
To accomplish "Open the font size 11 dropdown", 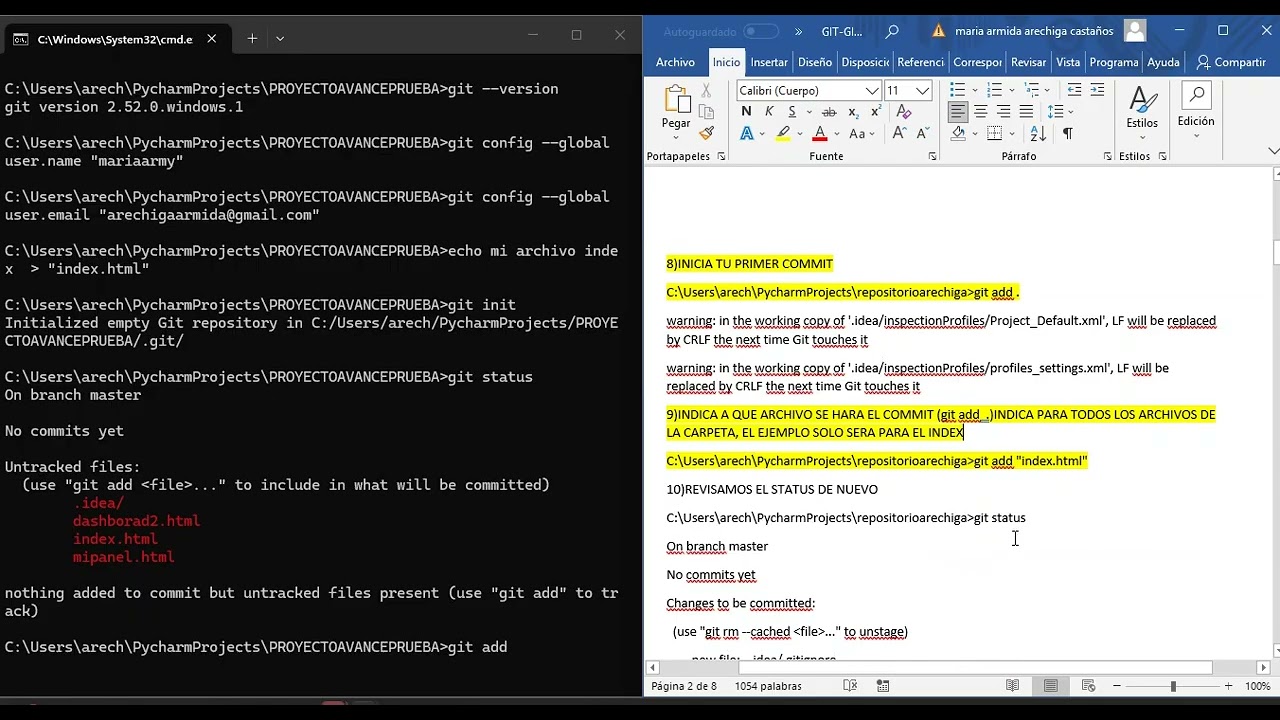I will pyautogui.click(x=922, y=90).
